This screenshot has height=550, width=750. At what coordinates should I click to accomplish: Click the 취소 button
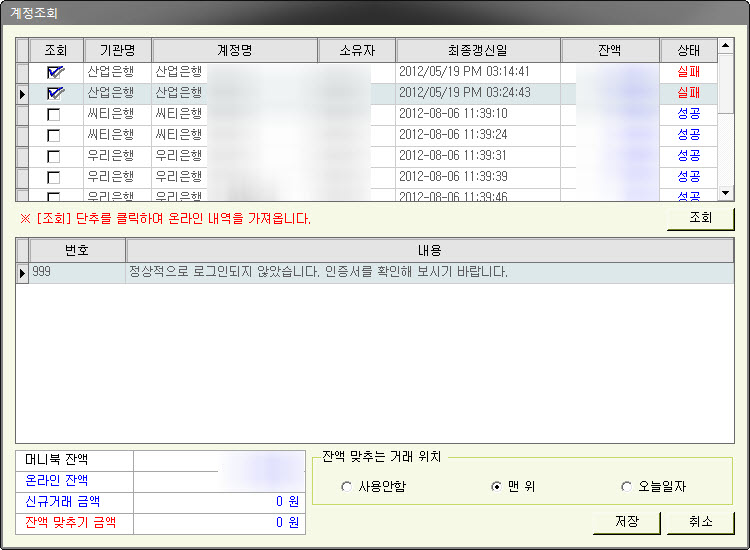click(x=700, y=522)
